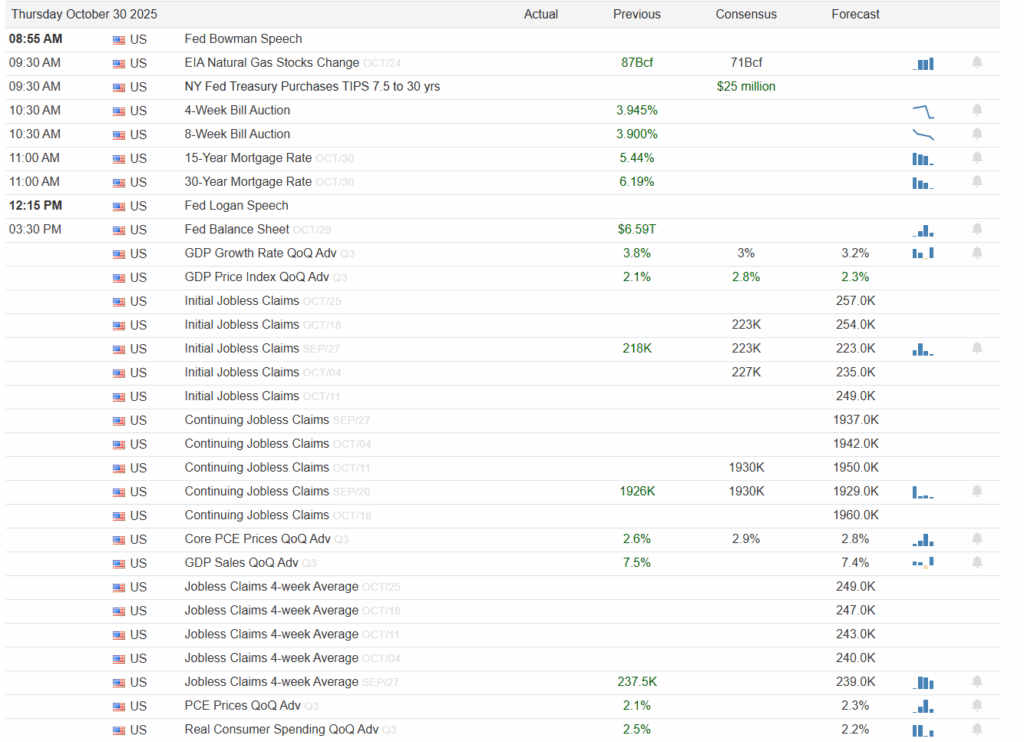The height and width of the screenshot is (742, 1024).
Task: Toggle the alert bell for PCE Prices QoQ
Action: coord(977,706)
